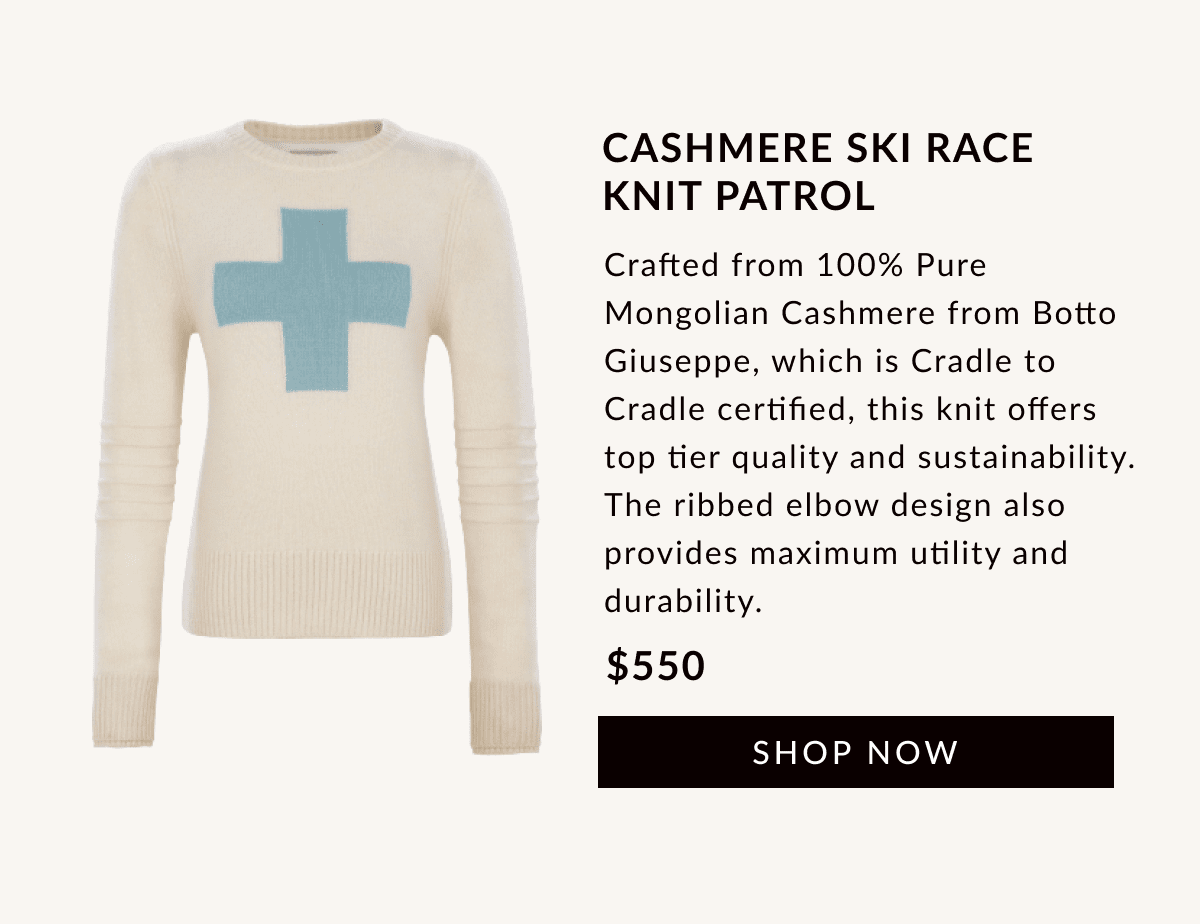Click the "top tier quality and sustainability" line
This screenshot has width=1200, height=924.
click(x=868, y=458)
